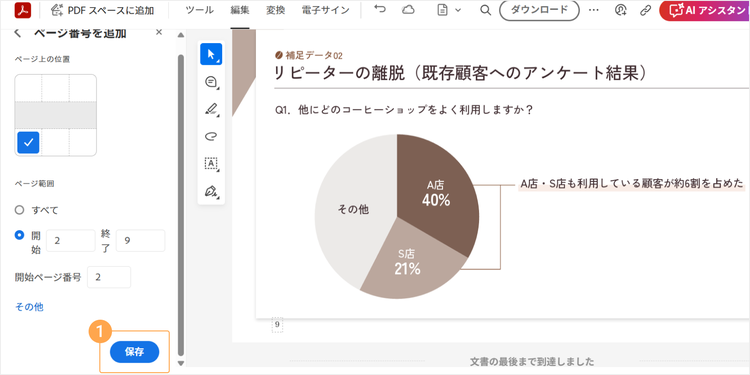Select the freehand lasso draw tool
750x375 pixels.
tap(211, 137)
